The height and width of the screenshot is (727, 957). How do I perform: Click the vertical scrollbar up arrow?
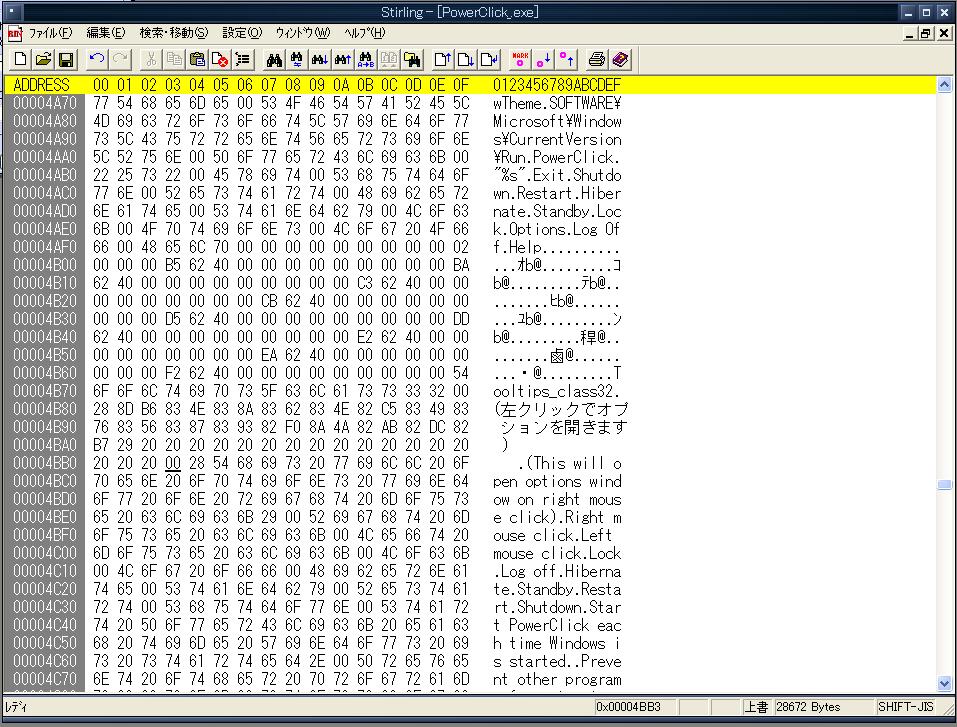944,85
